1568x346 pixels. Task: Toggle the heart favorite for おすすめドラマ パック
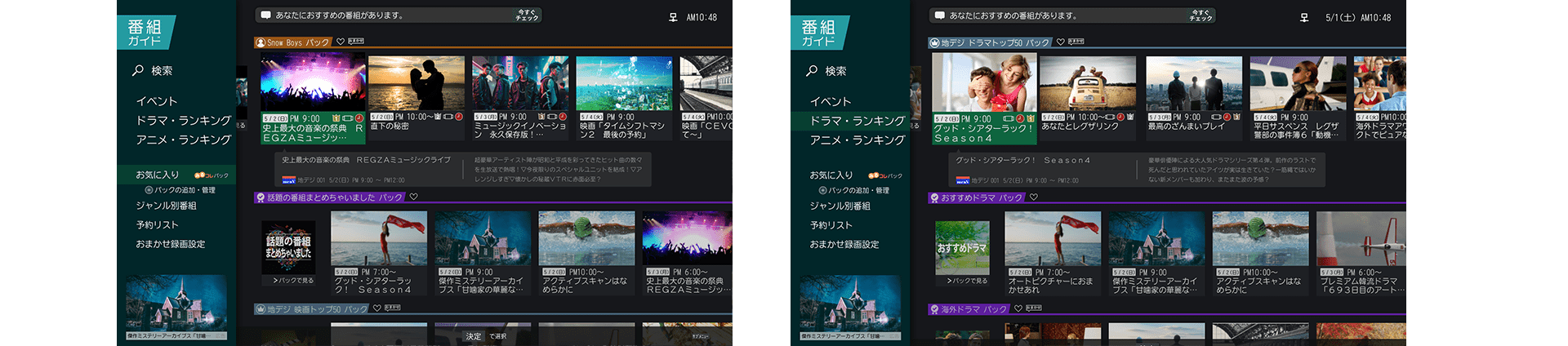click(1033, 197)
